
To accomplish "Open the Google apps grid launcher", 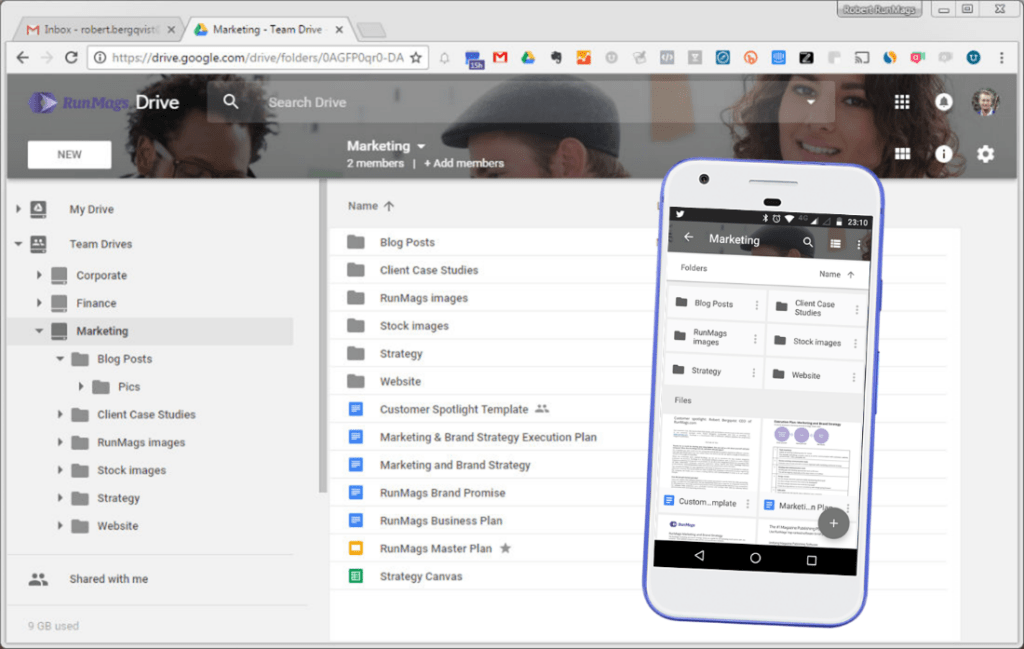I will click(902, 102).
